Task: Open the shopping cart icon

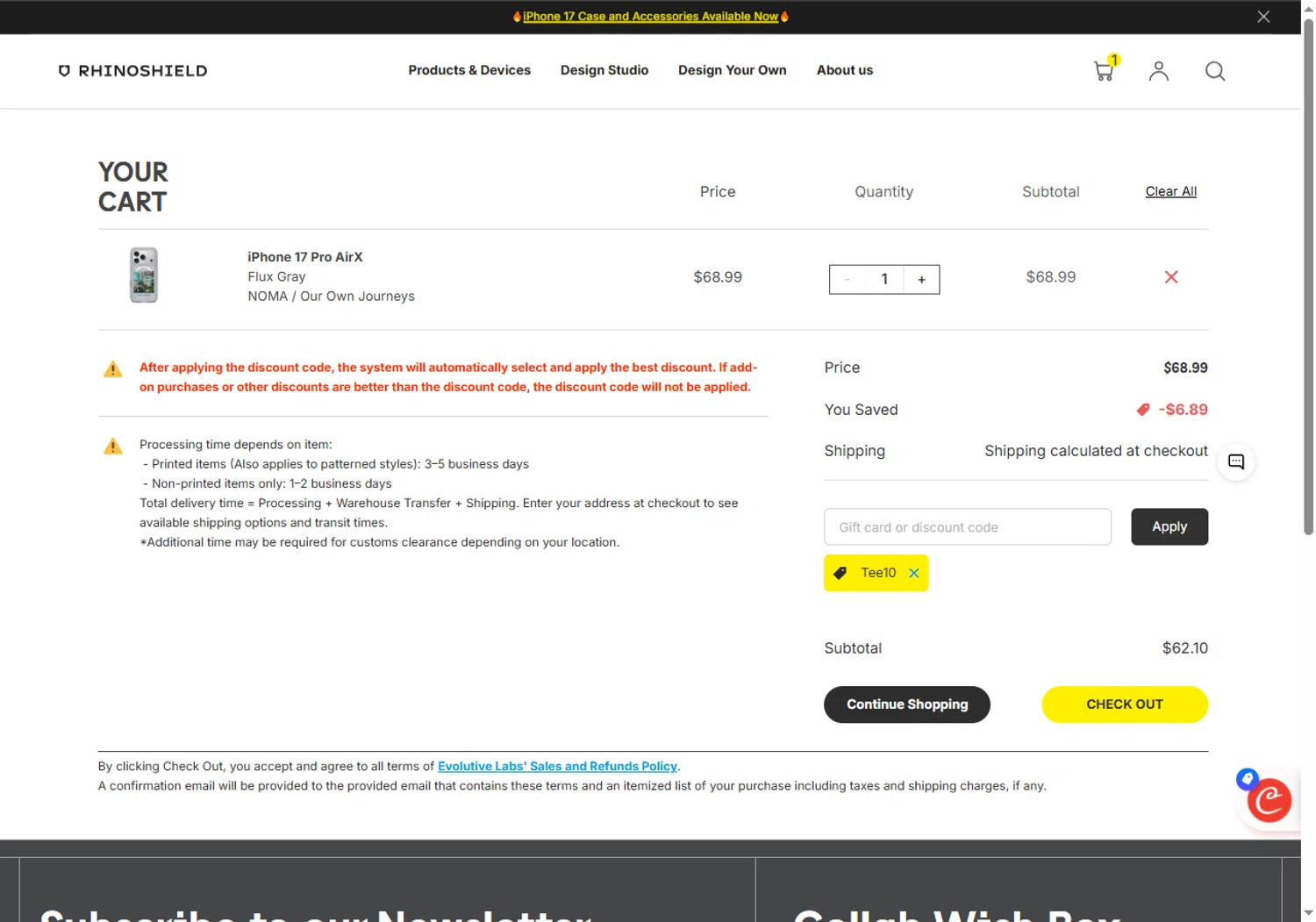Action: click(x=1104, y=70)
